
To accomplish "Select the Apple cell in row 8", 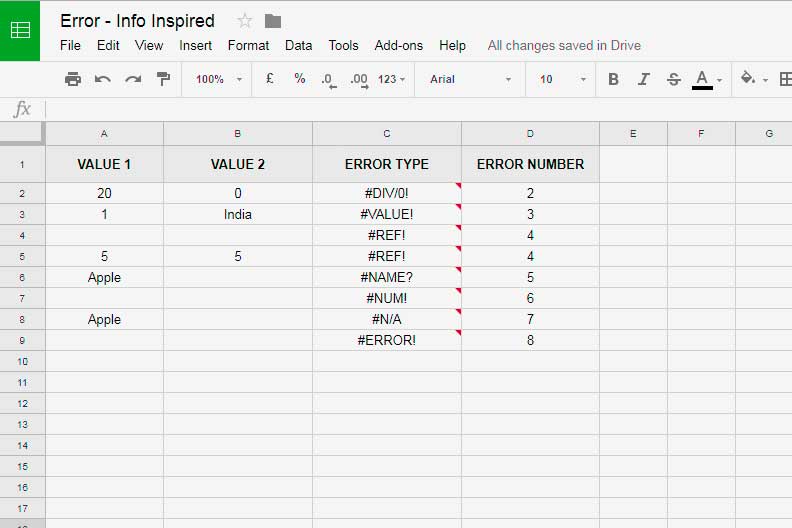I will pos(104,319).
